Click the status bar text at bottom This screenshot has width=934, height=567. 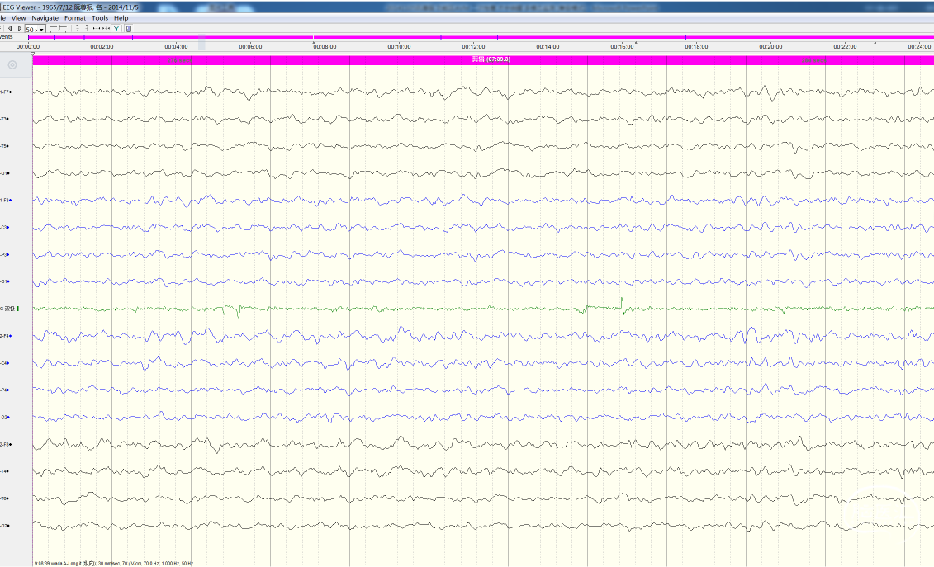[x=113, y=562]
